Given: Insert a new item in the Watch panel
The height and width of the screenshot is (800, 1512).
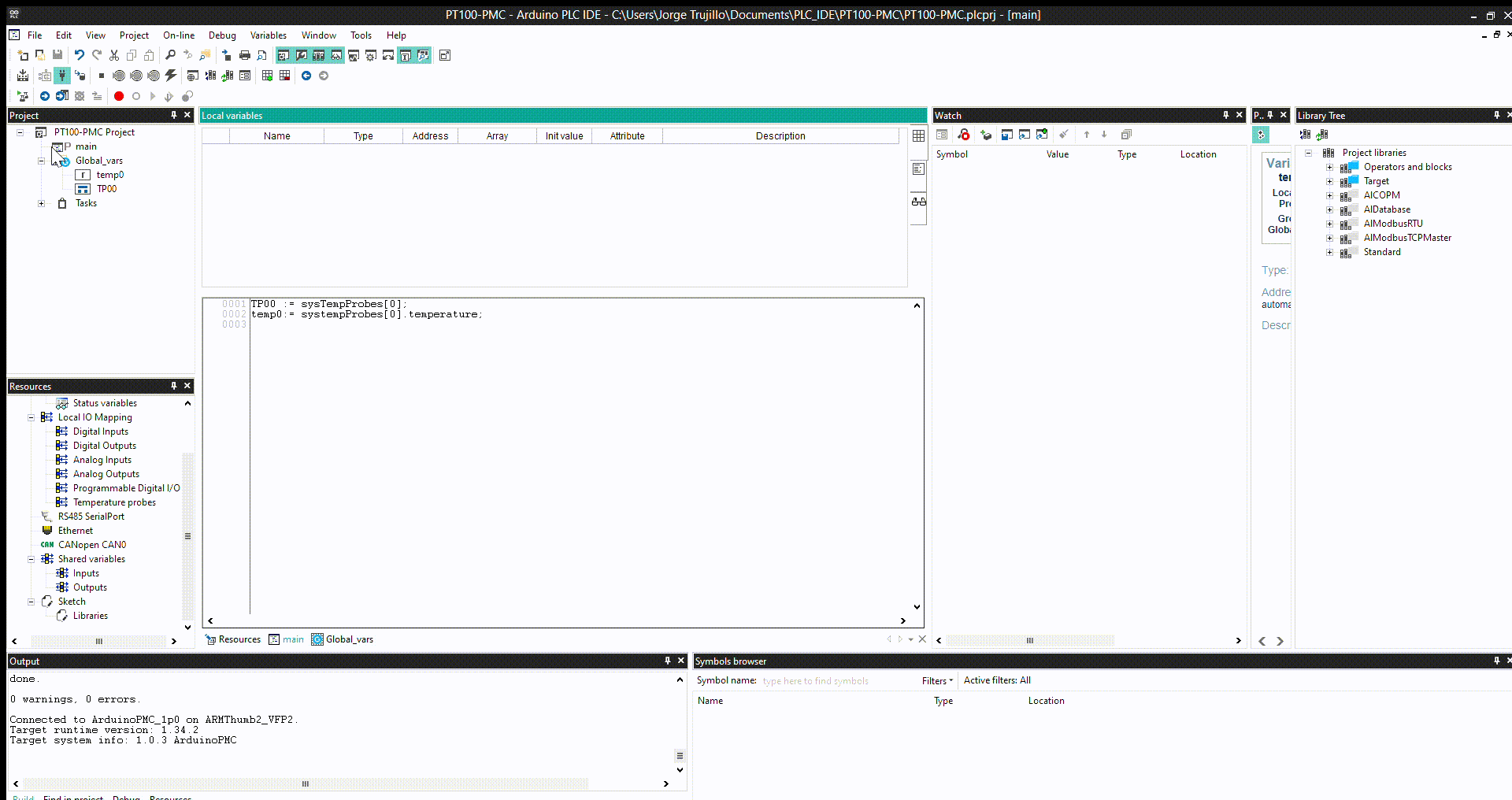Looking at the screenshot, I should (986, 135).
